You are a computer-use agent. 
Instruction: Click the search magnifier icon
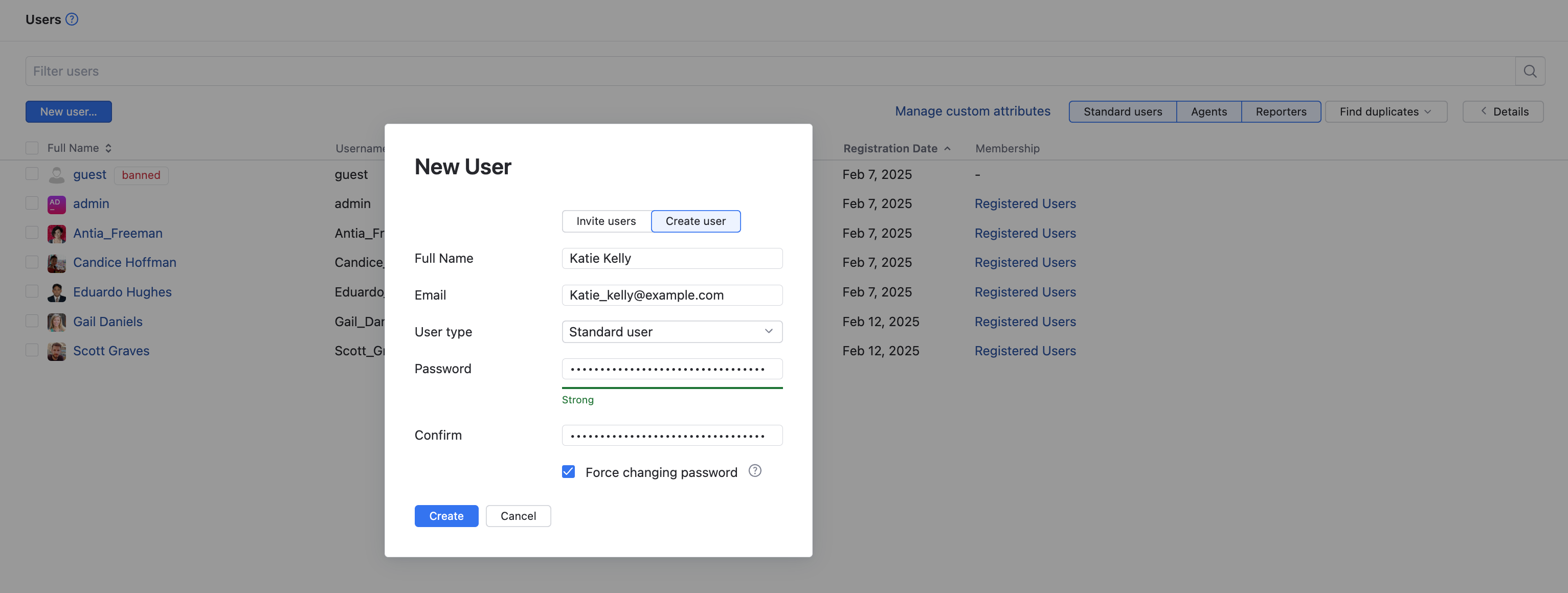point(1530,71)
